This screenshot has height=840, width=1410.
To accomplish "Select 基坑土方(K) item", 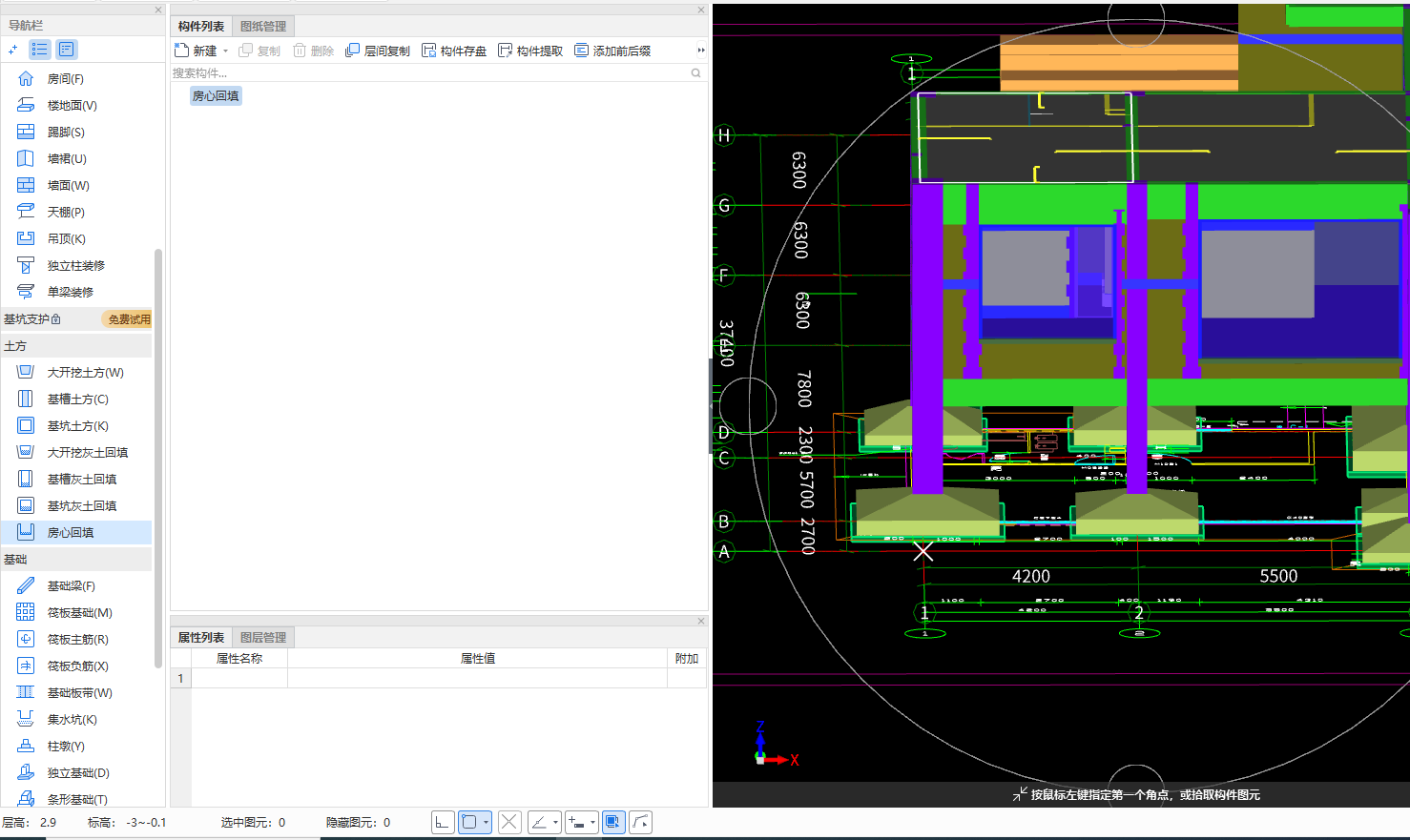I will pos(77,426).
